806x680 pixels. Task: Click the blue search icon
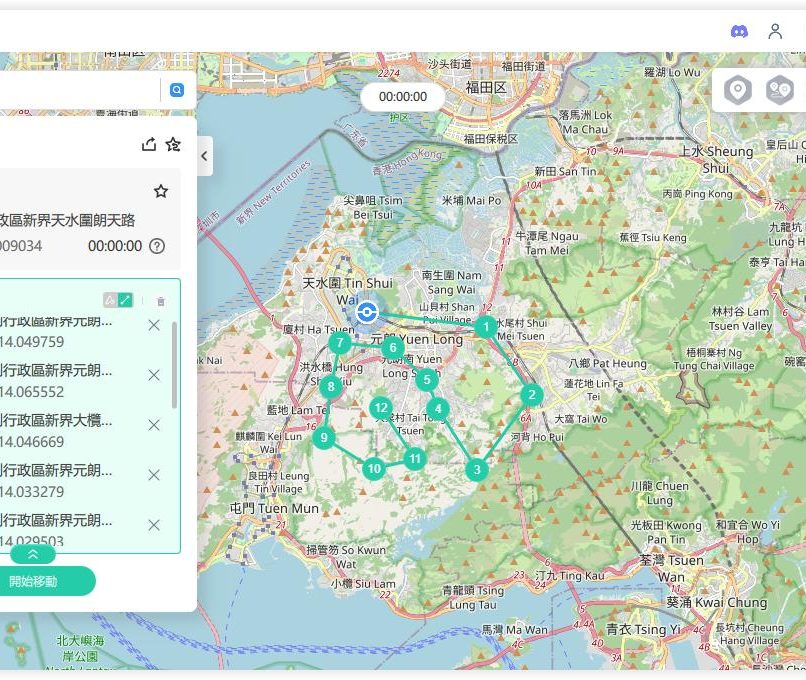pyautogui.click(x=177, y=90)
